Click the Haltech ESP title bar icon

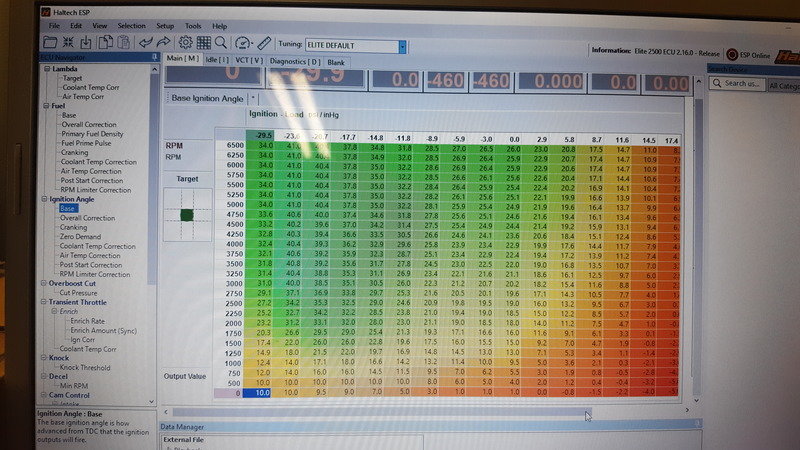pos(46,11)
